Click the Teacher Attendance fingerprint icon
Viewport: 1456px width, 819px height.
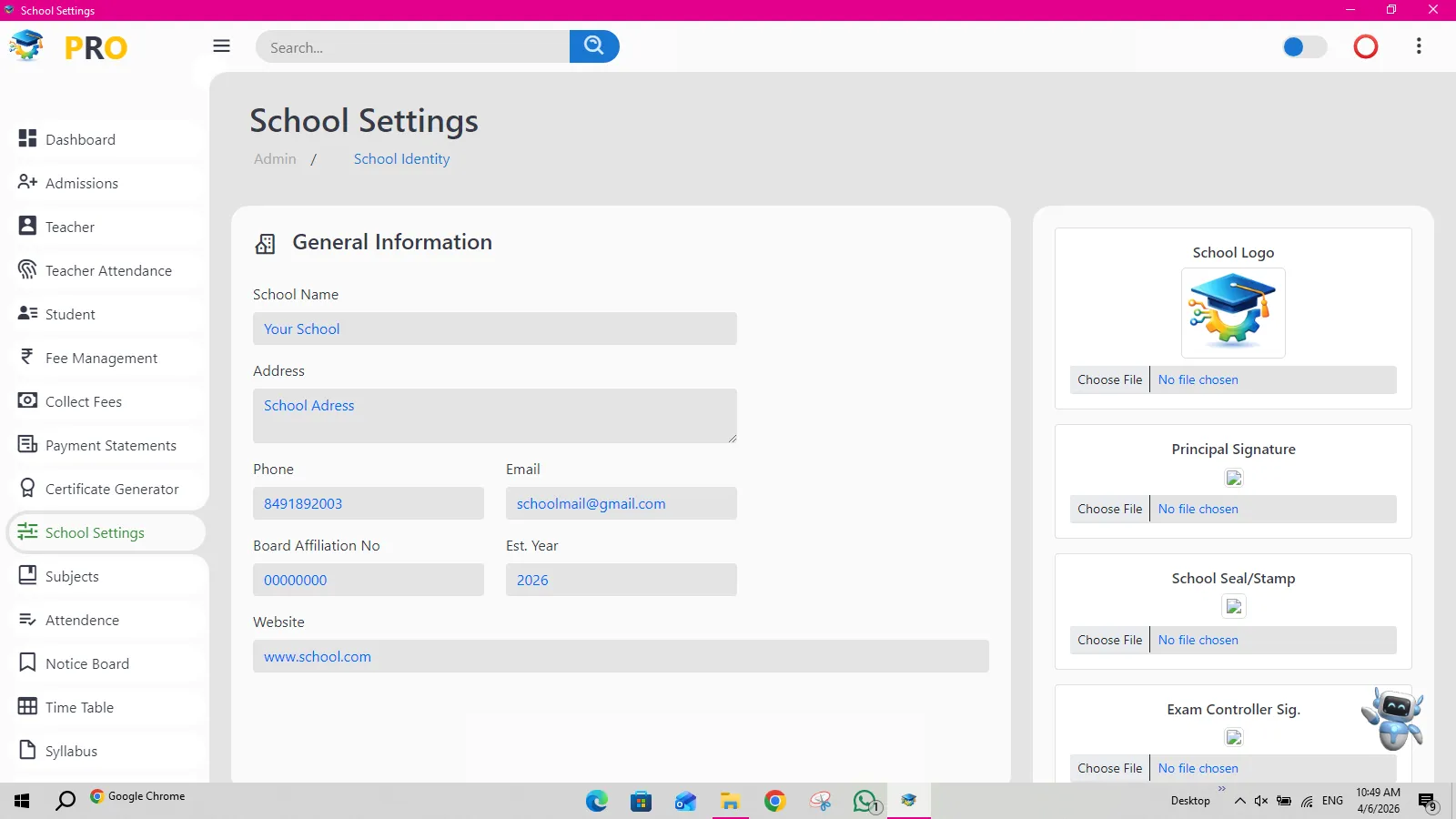pos(27,269)
